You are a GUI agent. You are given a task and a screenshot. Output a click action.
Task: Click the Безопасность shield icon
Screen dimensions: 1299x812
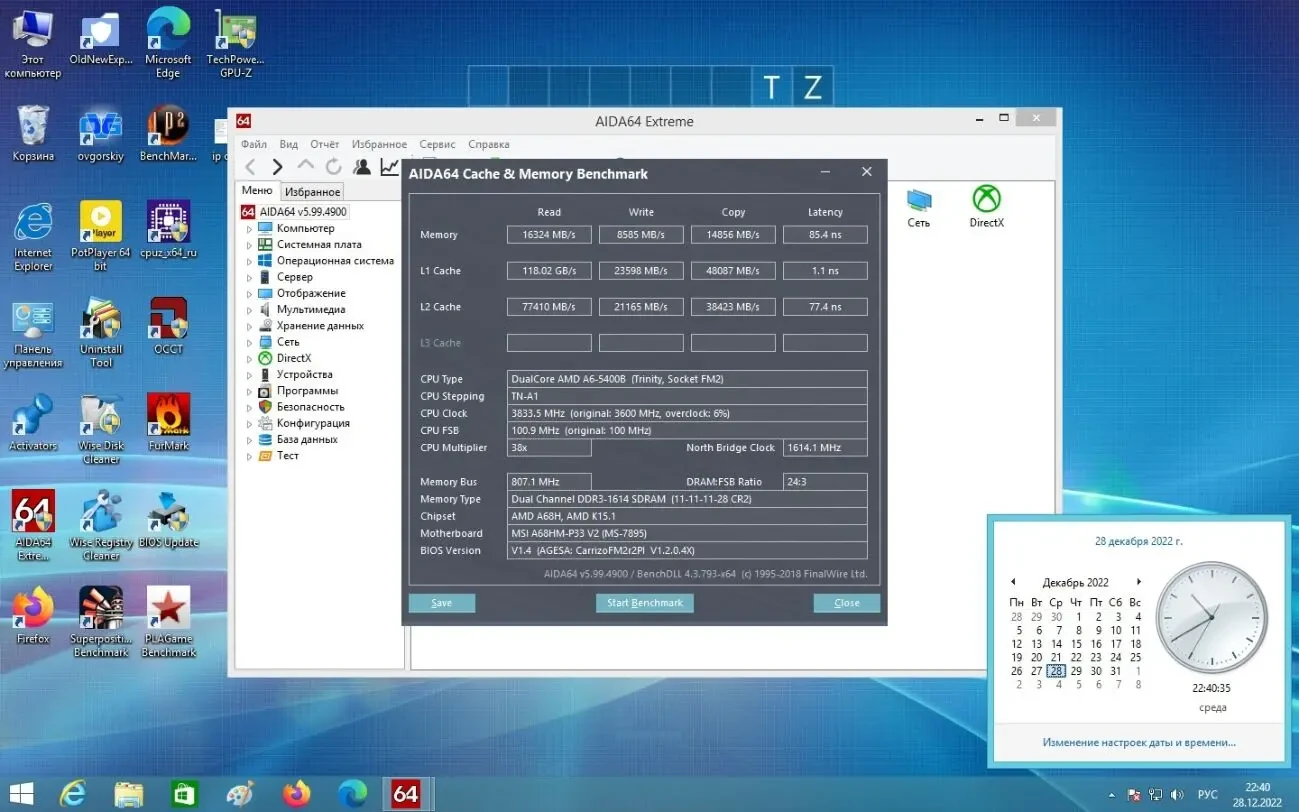coord(267,406)
